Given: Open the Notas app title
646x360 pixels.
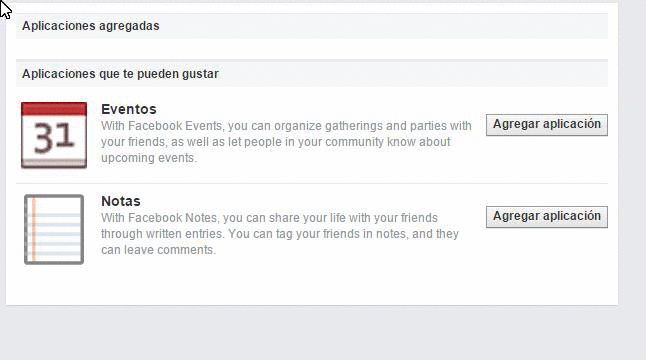Looking at the screenshot, I should 121,201.
